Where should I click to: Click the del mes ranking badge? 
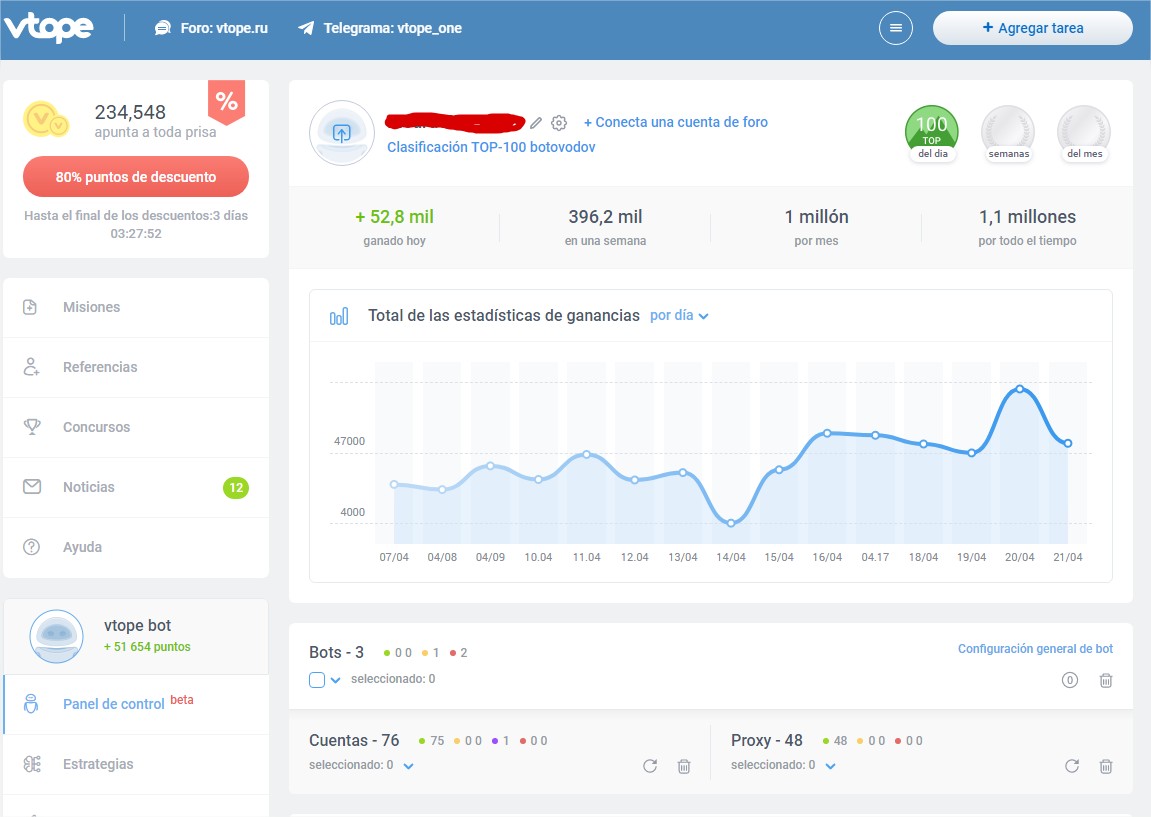pos(1084,133)
